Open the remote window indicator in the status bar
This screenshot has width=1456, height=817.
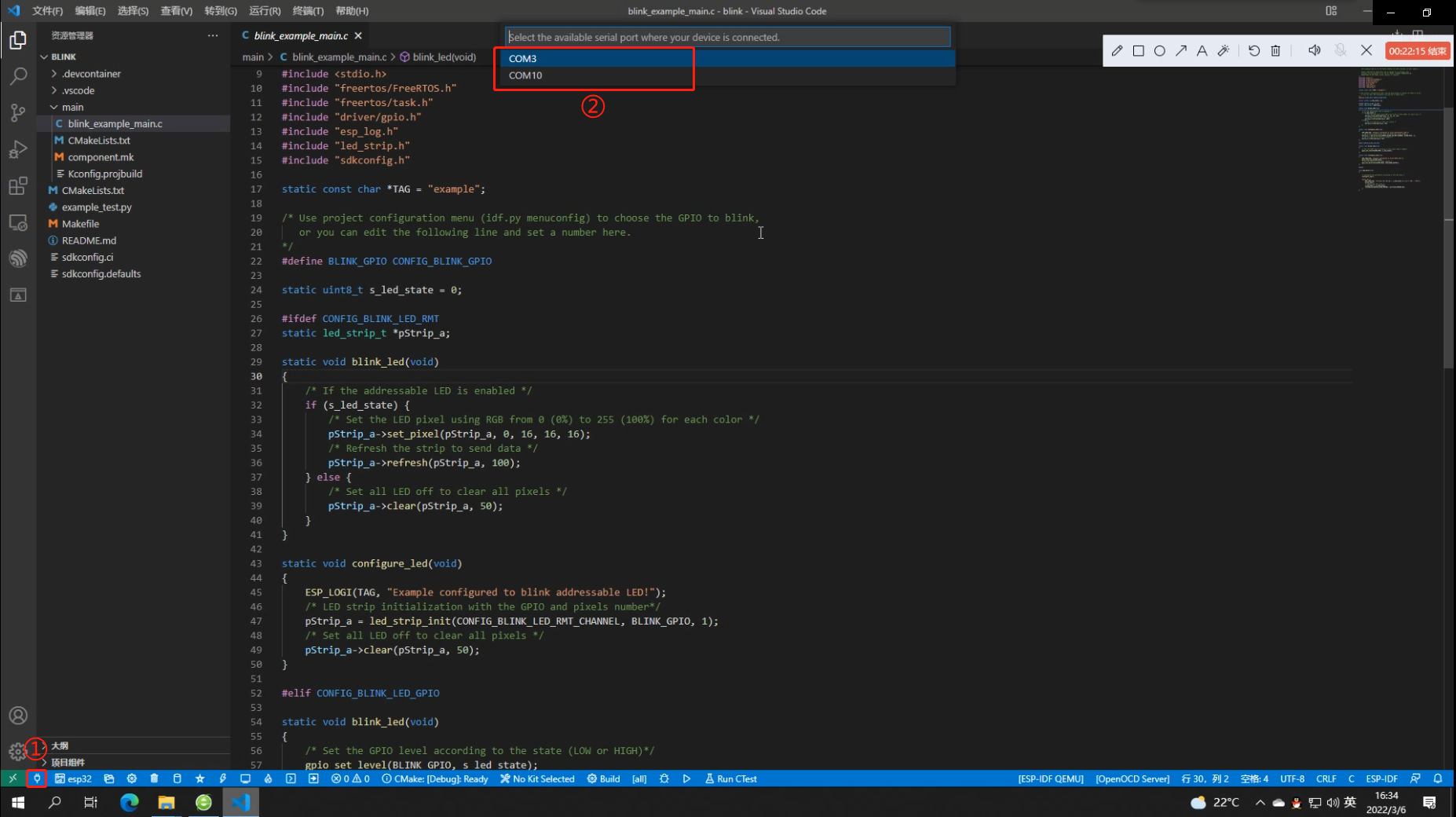[13, 779]
